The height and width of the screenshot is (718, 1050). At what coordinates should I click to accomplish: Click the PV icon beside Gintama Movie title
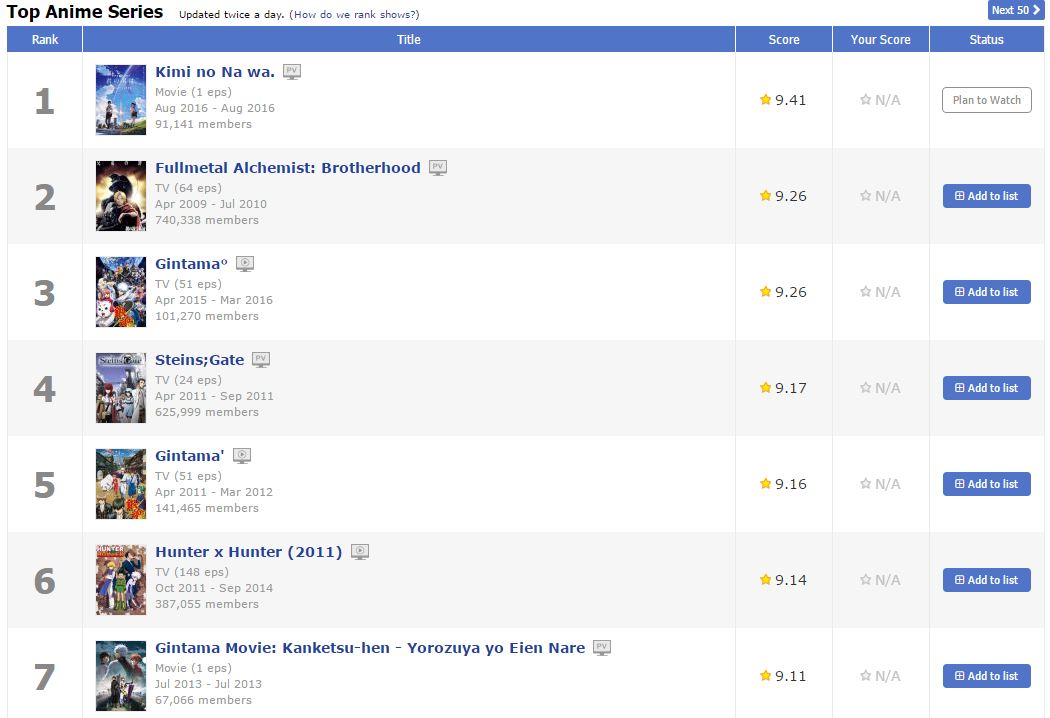coord(602,648)
